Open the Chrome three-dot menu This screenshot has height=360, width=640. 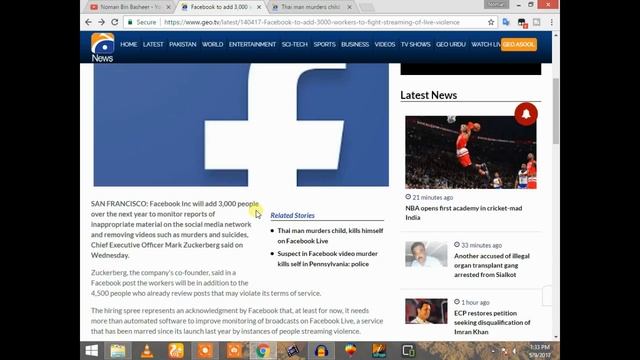(551, 22)
